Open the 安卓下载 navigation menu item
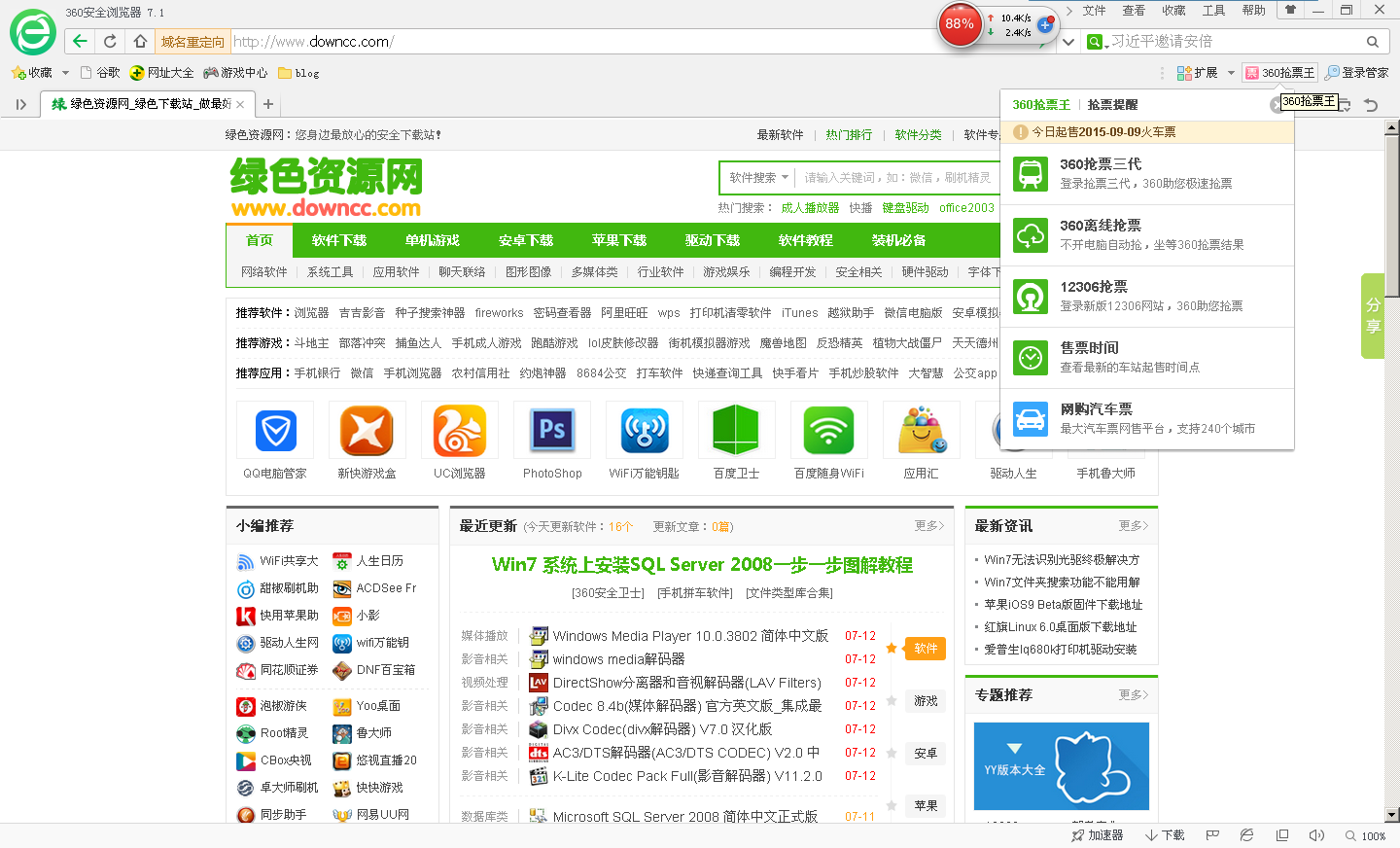The image size is (1400, 848). [525, 240]
